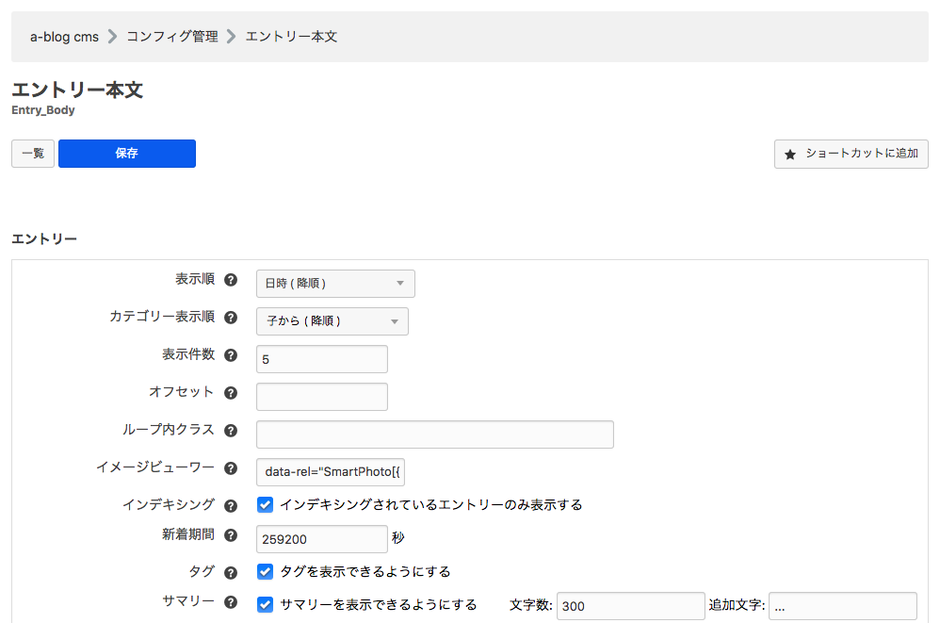Show help for インデキシング option
The image size is (940, 623).
(x=231, y=506)
